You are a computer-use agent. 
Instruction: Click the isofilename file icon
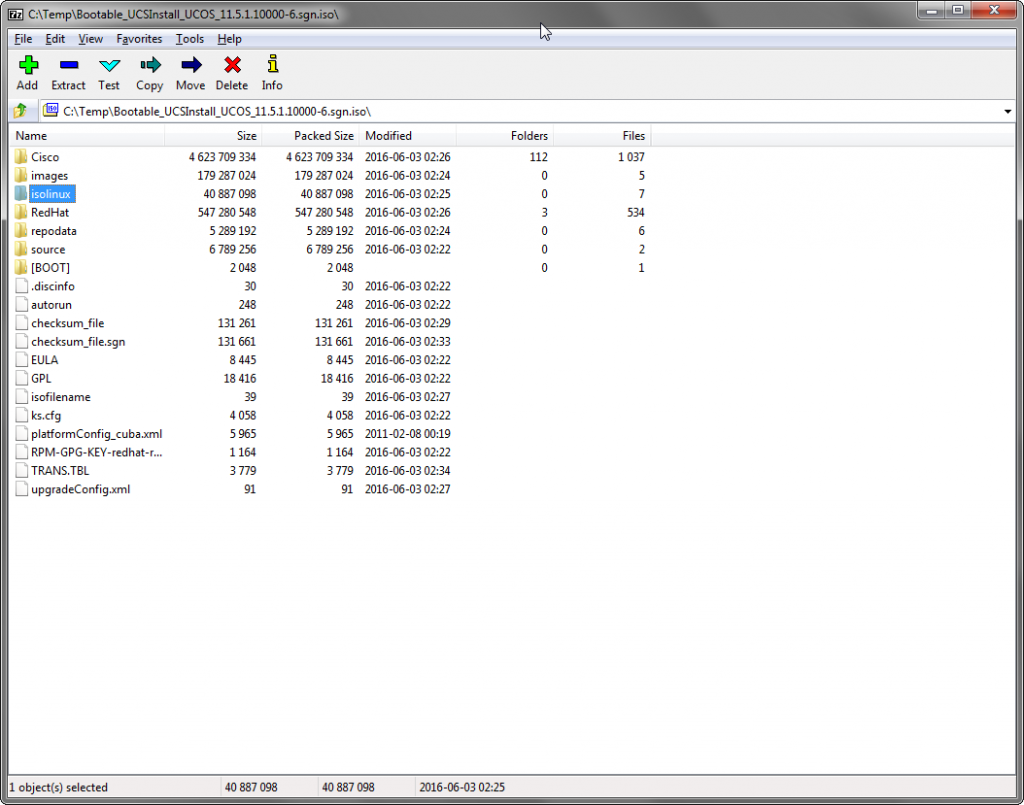22,397
